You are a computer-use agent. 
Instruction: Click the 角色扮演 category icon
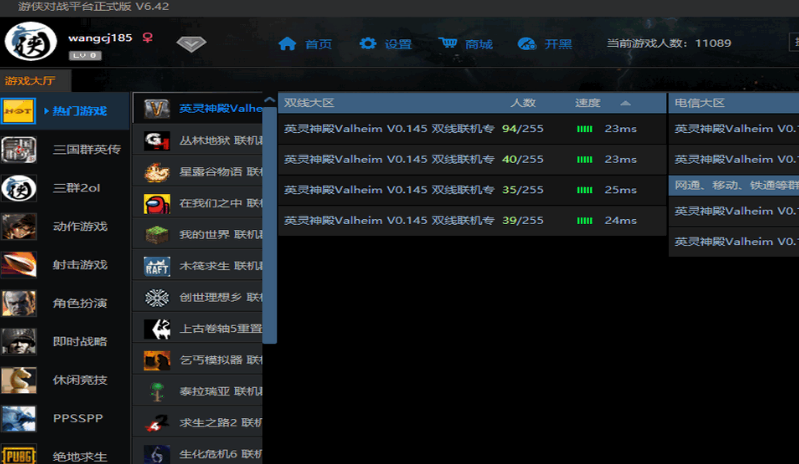pos(18,303)
